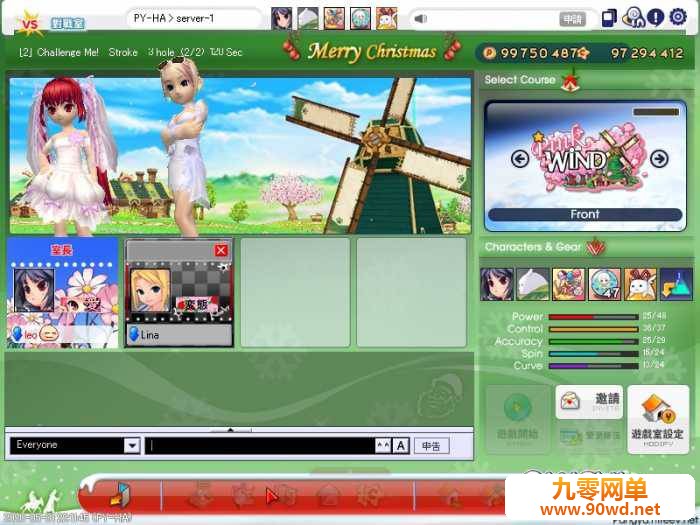Screen dimensions: 700x525
Task: Click the faded 遊戲開始 start button
Action: pyautogui.click(x=517, y=420)
